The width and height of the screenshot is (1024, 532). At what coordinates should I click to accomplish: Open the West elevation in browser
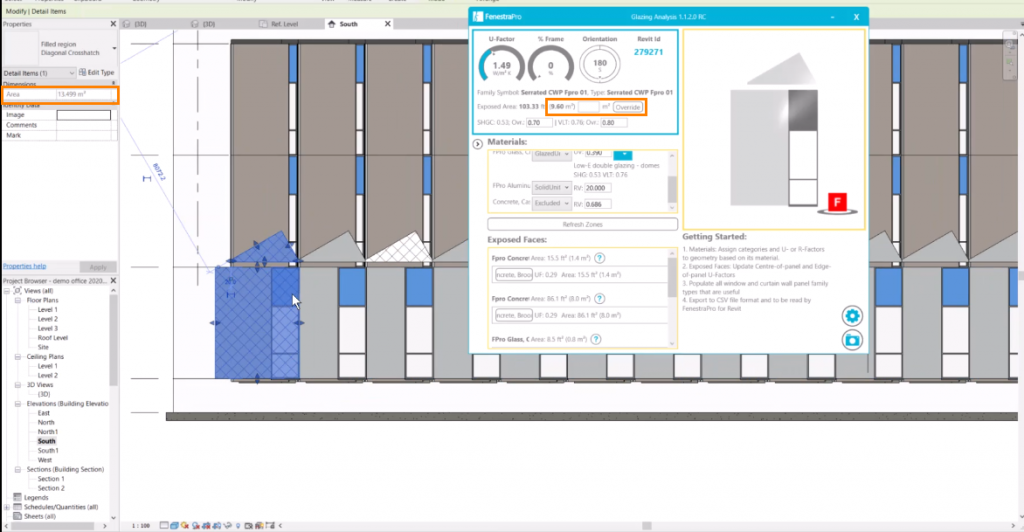click(44, 460)
